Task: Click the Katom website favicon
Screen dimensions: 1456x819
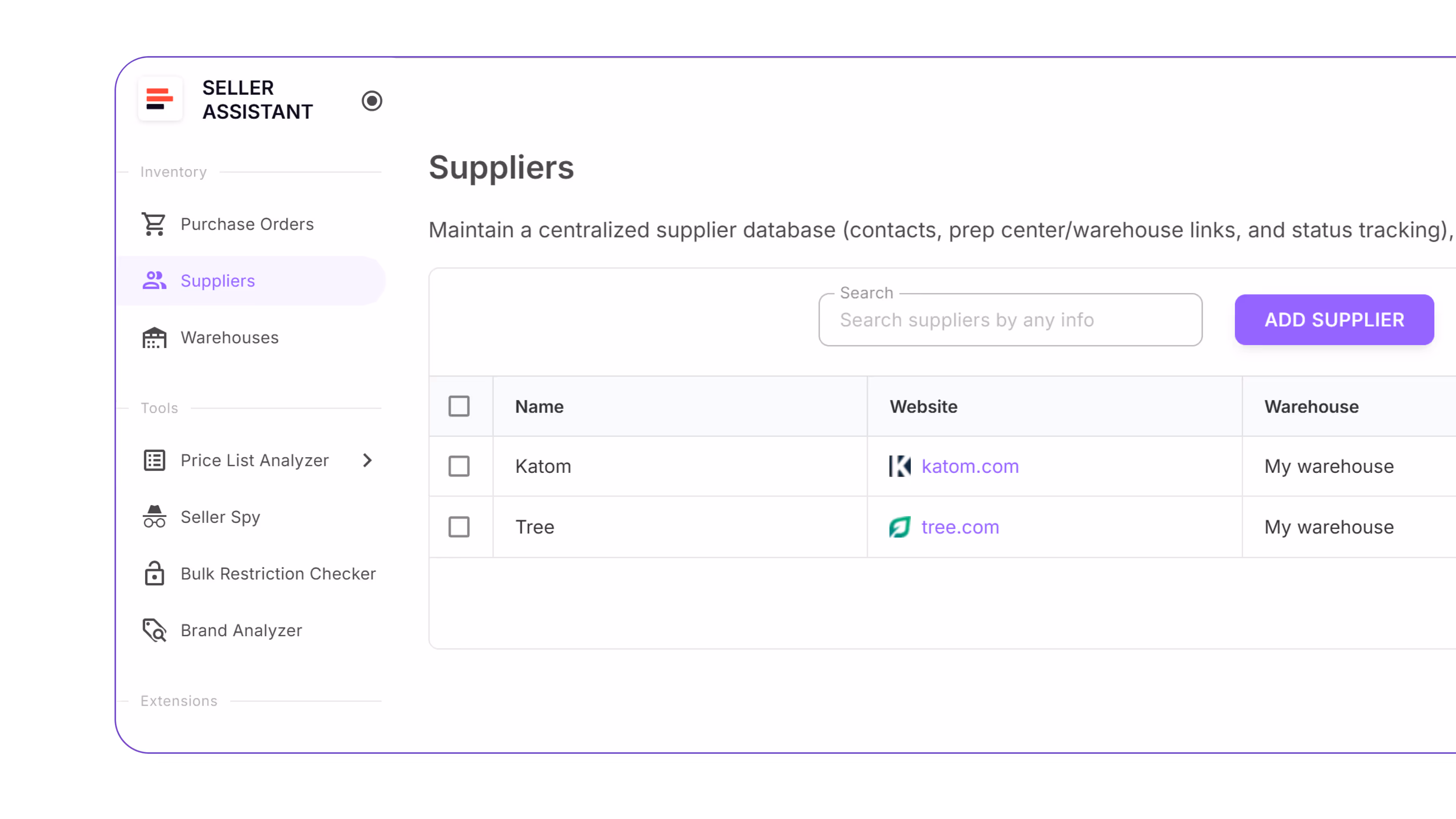Action: [899, 466]
